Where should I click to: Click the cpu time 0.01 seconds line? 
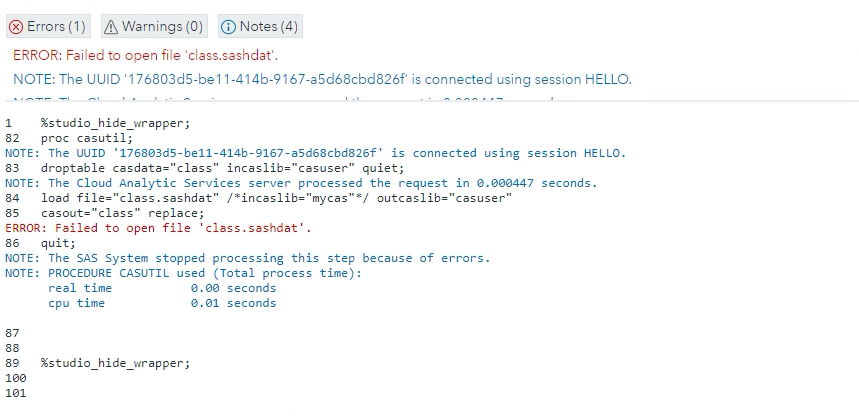(162, 303)
